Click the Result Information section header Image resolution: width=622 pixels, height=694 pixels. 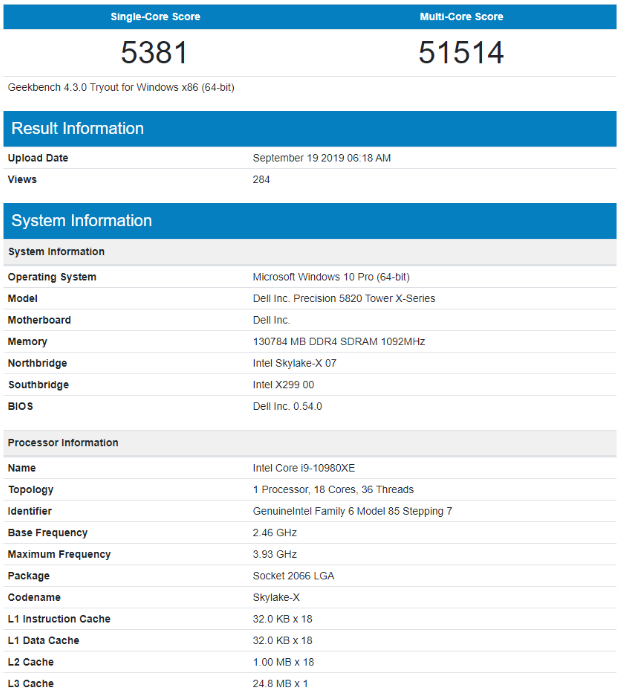click(x=310, y=129)
